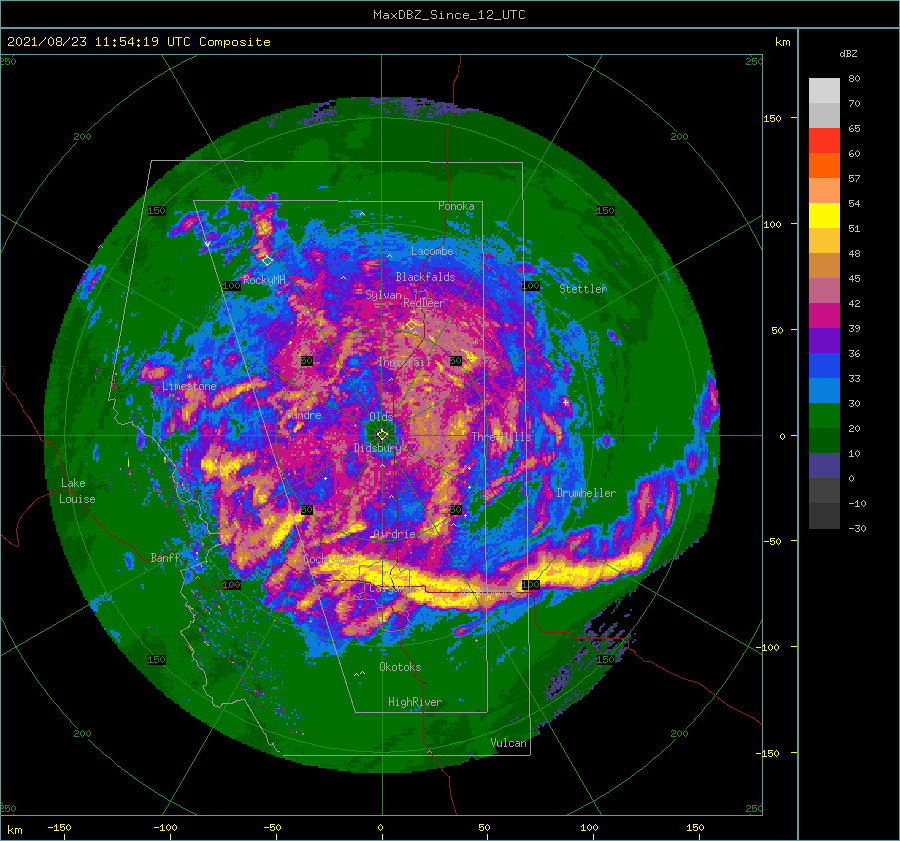Image resolution: width=900 pixels, height=841 pixels.
Task: Click the km unit label at top right
Action: tap(782, 42)
